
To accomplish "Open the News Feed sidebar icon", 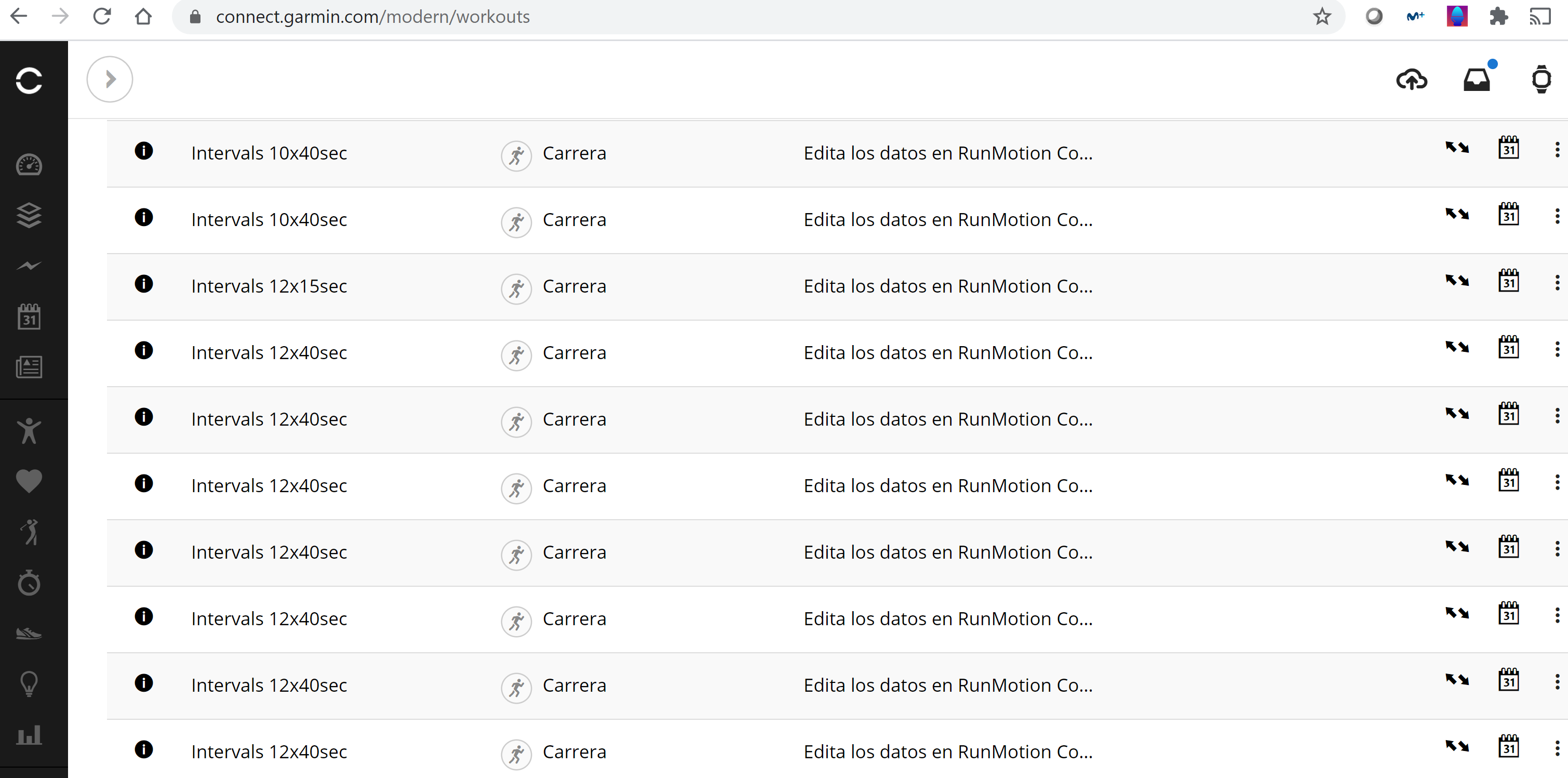I will click(29, 367).
